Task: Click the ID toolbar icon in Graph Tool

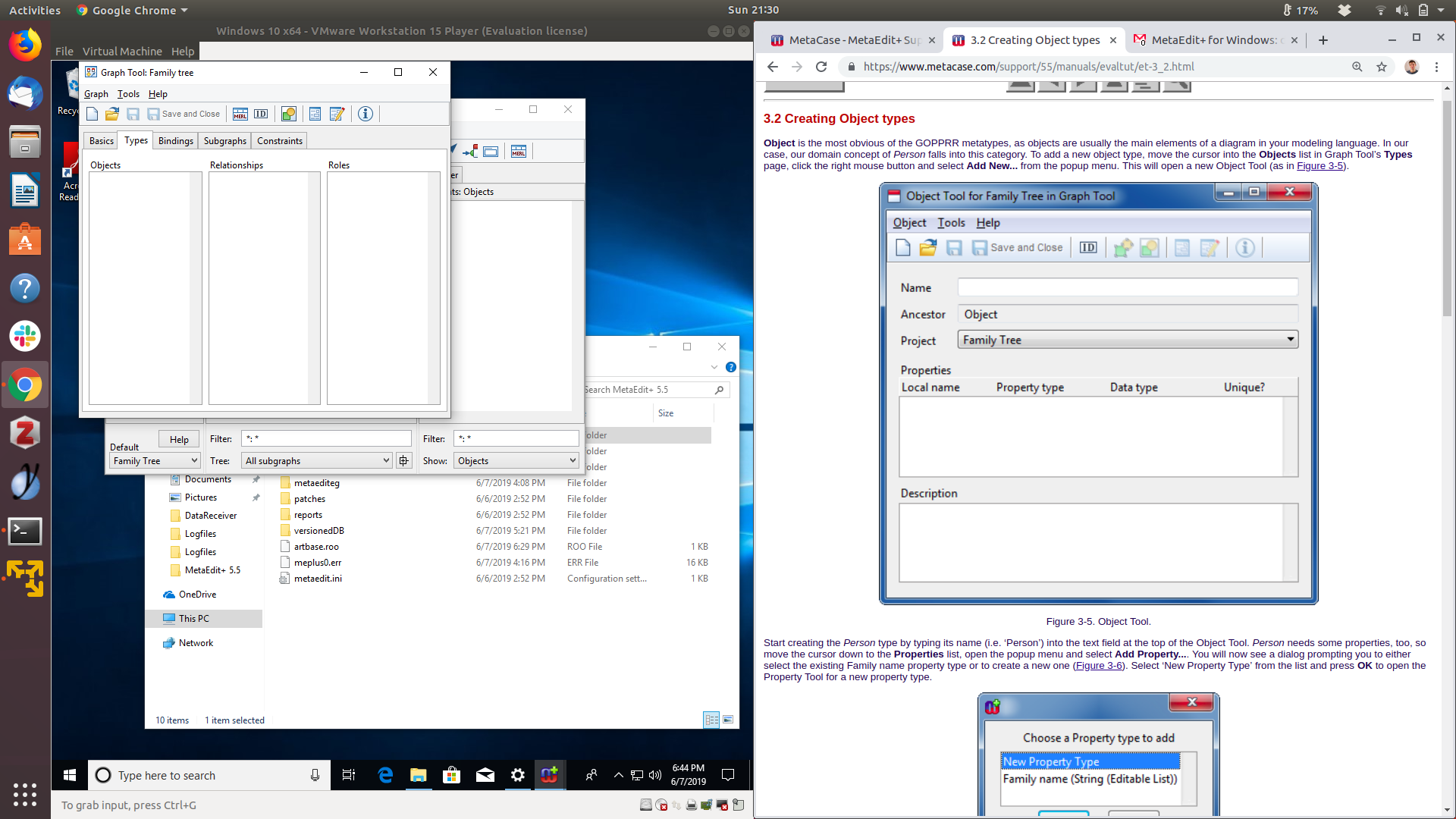Action: (x=261, y=114)
